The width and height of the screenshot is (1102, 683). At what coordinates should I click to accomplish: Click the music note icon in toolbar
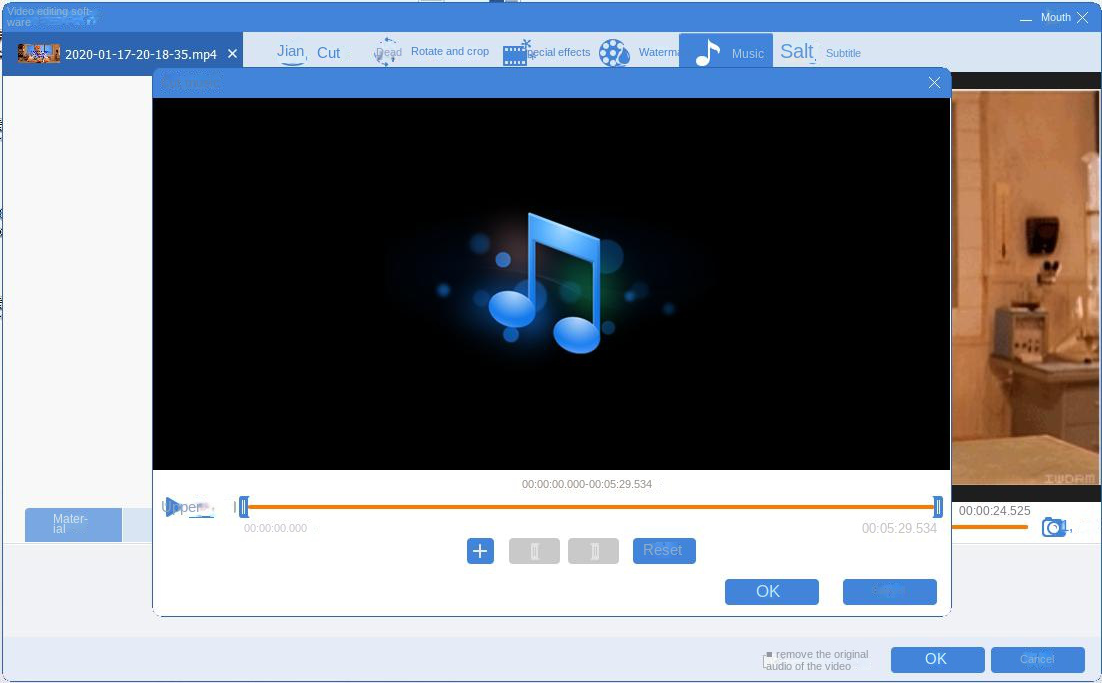click(x=707, y=53)
